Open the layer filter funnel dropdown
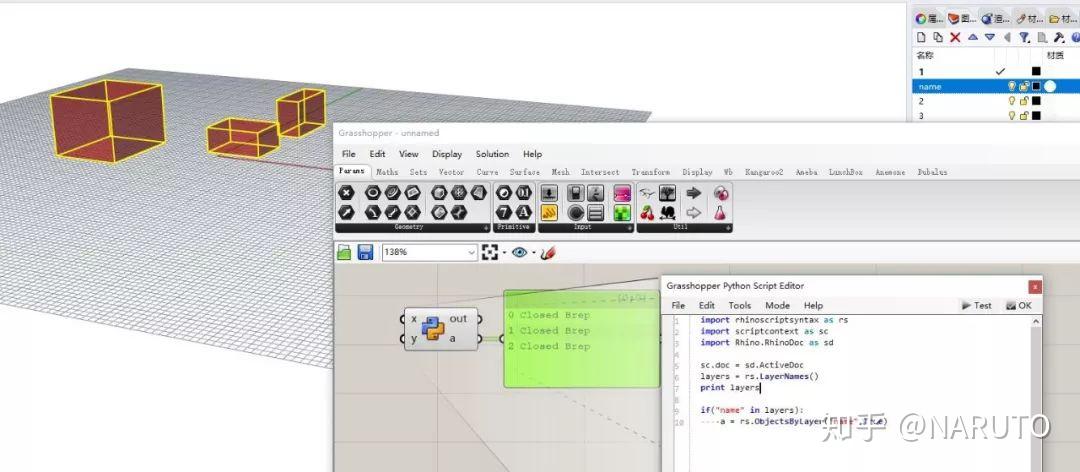 pos(1024,37)
